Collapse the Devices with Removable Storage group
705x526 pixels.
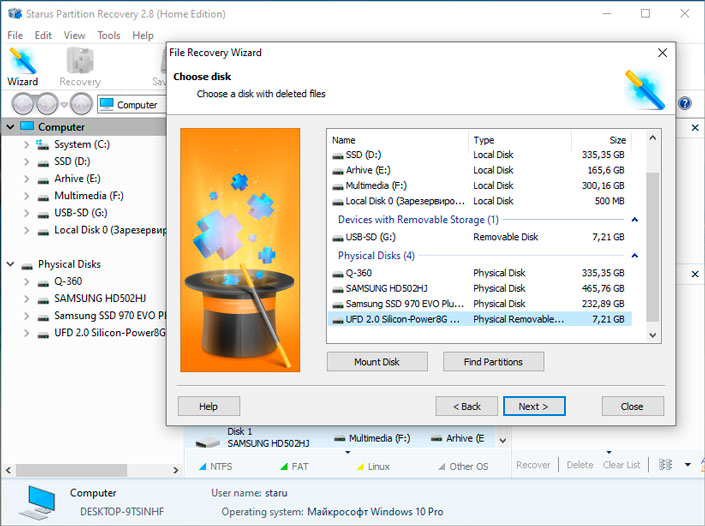(635, 219)
